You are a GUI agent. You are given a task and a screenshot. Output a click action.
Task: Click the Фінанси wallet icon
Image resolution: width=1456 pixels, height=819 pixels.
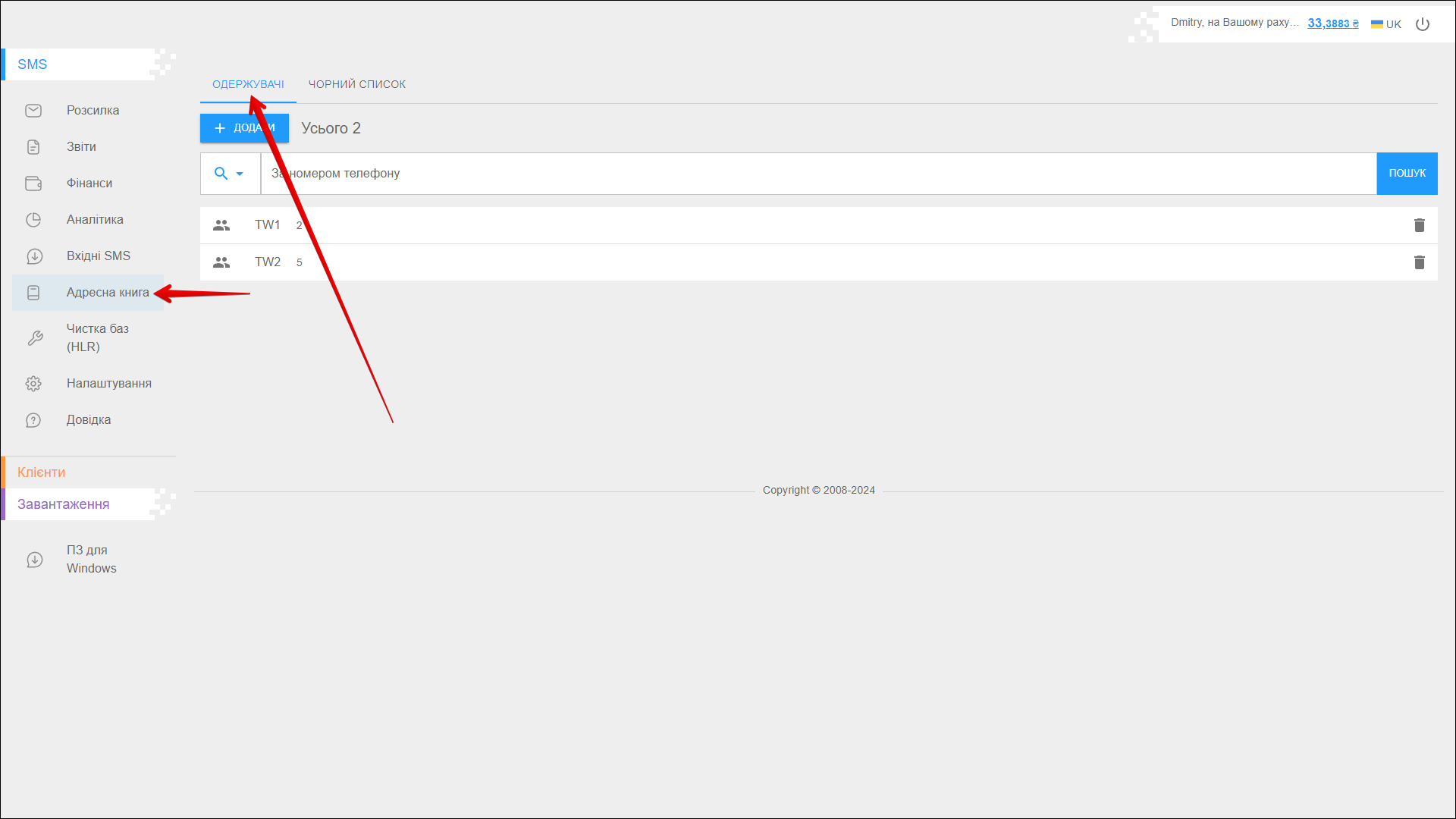tap(33, 184)
